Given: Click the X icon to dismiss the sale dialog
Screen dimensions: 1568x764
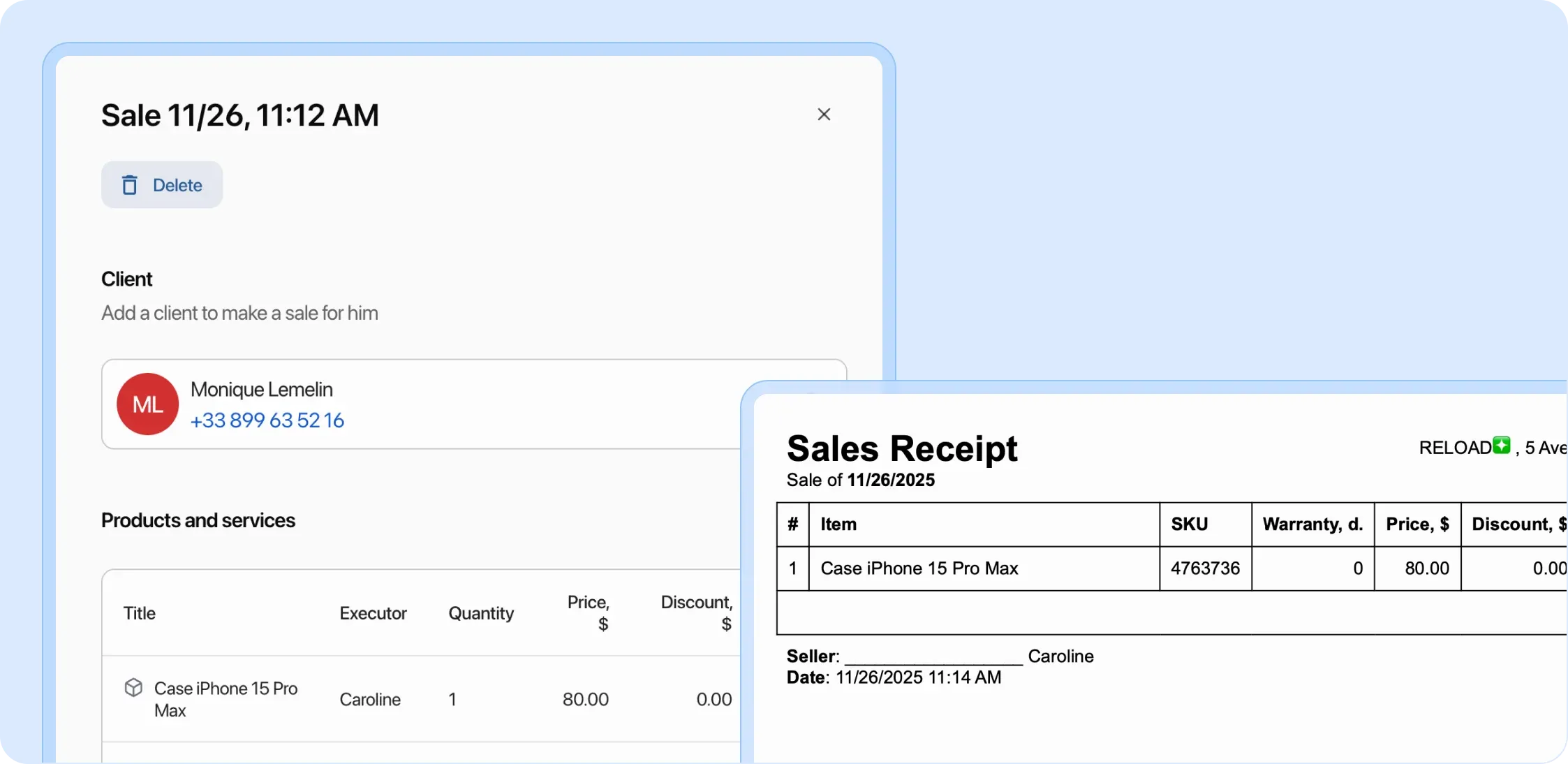Looking at the screenshot, I should [x=824, y=114].
